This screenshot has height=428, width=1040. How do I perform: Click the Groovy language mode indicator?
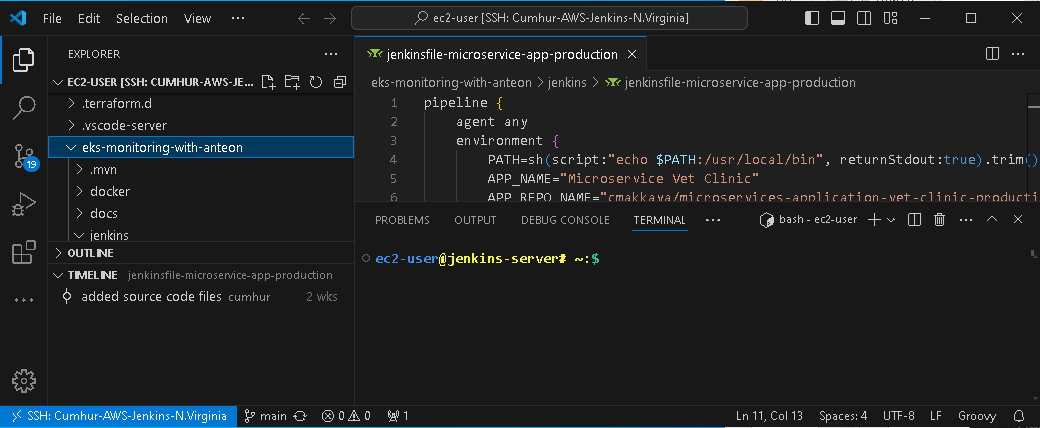977,415
